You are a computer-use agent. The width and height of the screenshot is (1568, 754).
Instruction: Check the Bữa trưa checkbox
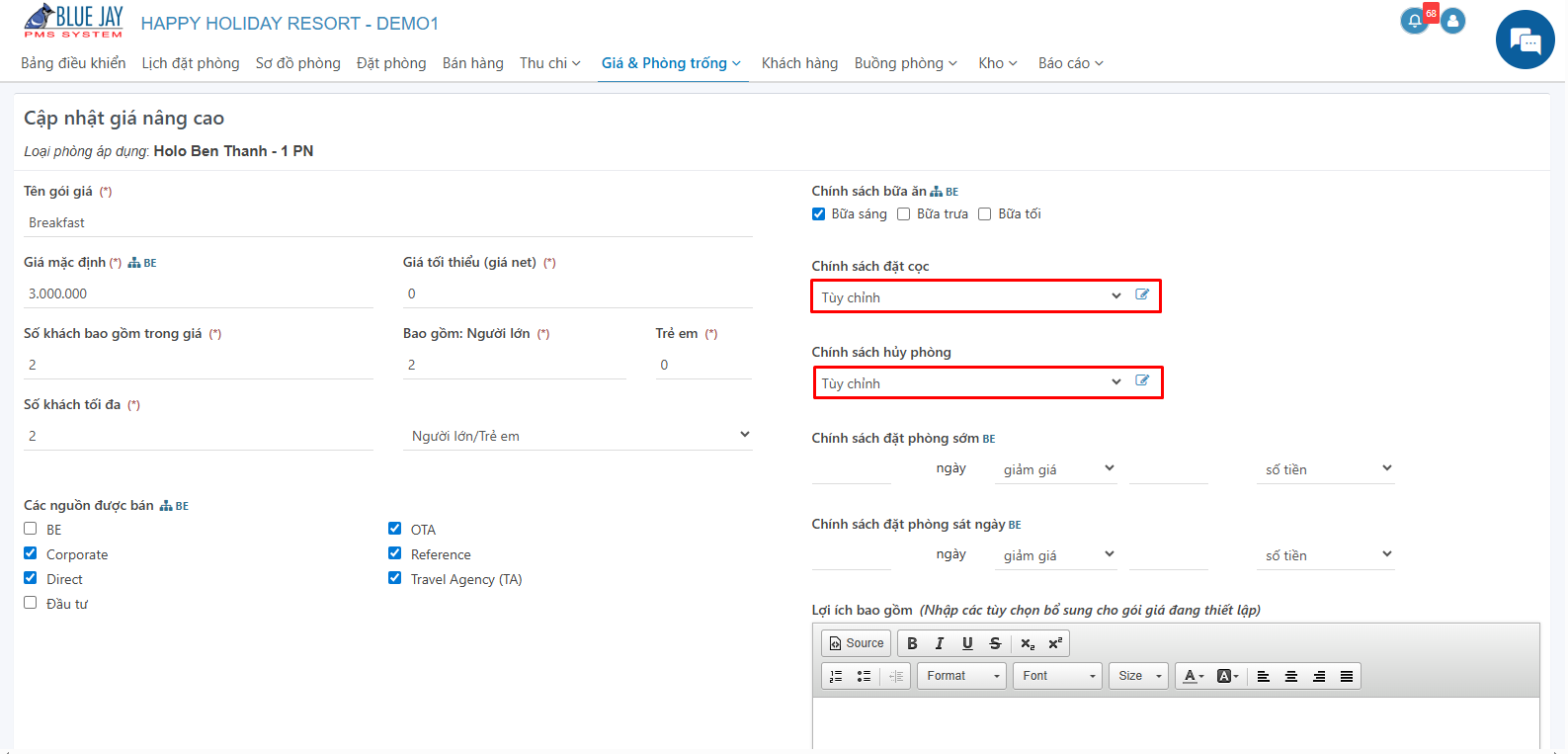pyautogui.click(x=903, y=213)
